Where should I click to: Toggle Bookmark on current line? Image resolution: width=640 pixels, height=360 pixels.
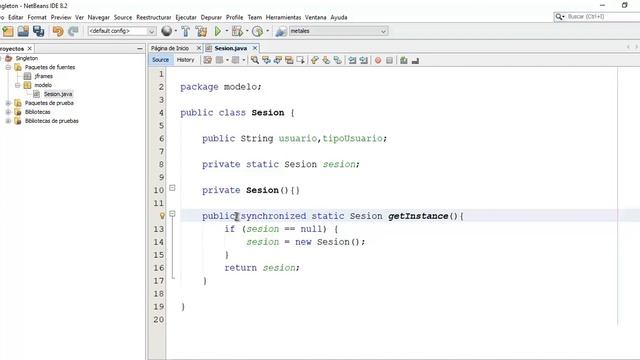[338, 60]
